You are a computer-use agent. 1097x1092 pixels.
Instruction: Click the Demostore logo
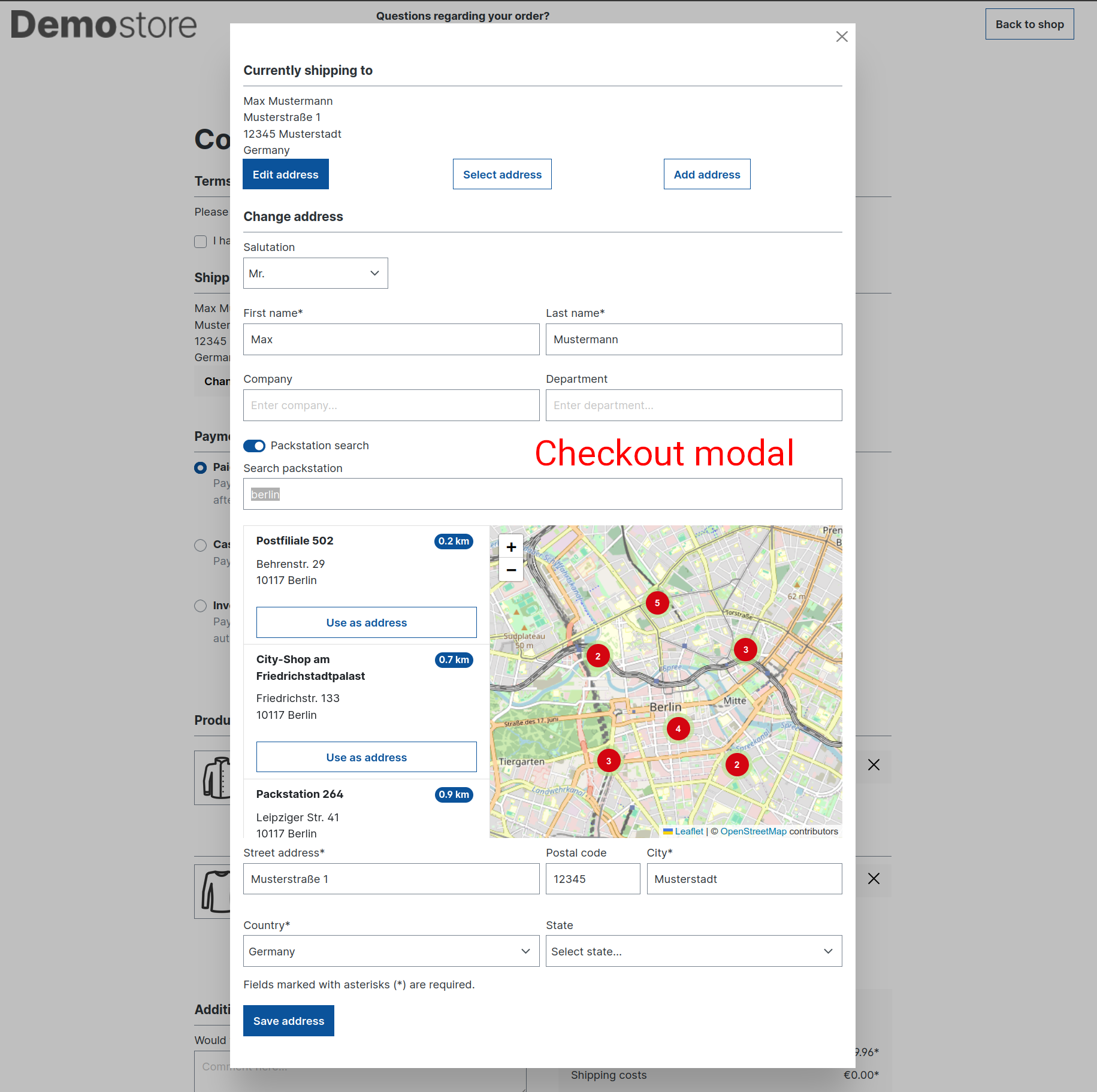tap(104, 25)
